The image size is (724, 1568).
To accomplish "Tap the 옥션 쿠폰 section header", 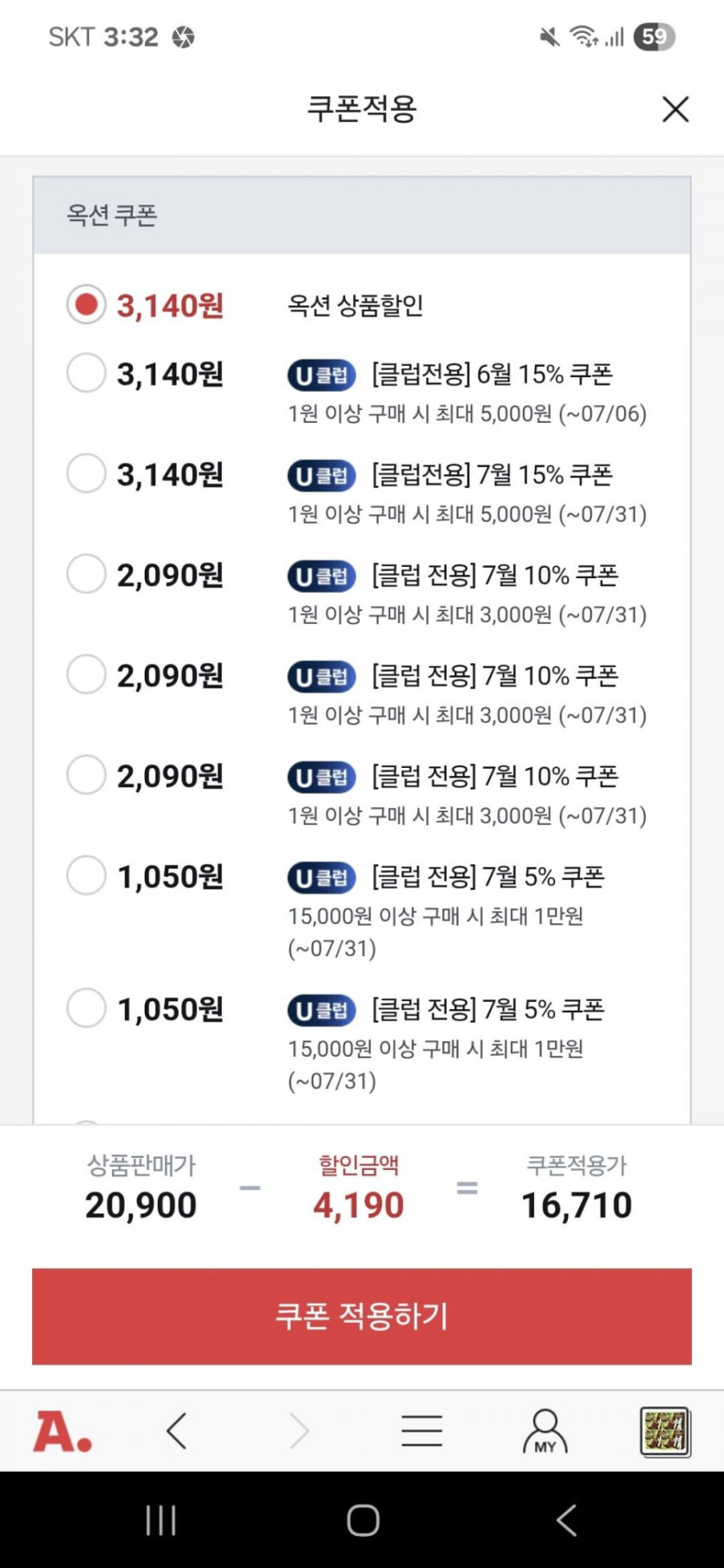I will tap(362, 215).
